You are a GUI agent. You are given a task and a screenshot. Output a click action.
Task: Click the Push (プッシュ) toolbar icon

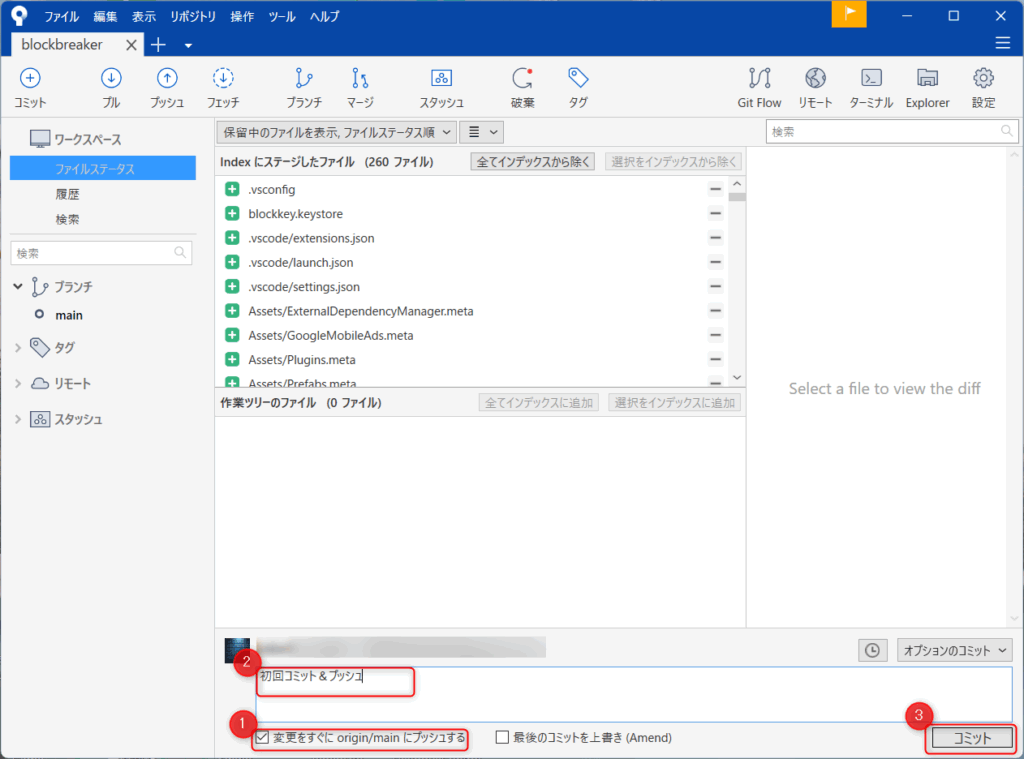tap(167, 80)
